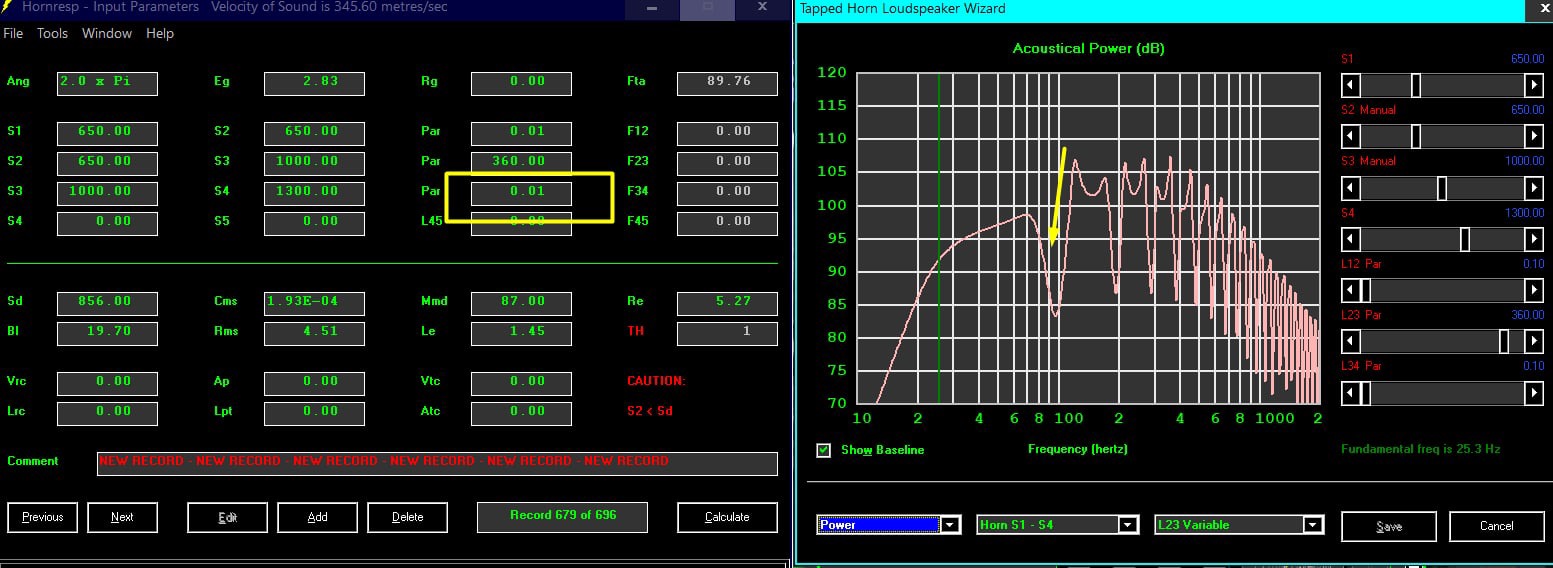Click the S1 slider right arrow
The image size is (1553, 568).
[x=1534, y=85]
